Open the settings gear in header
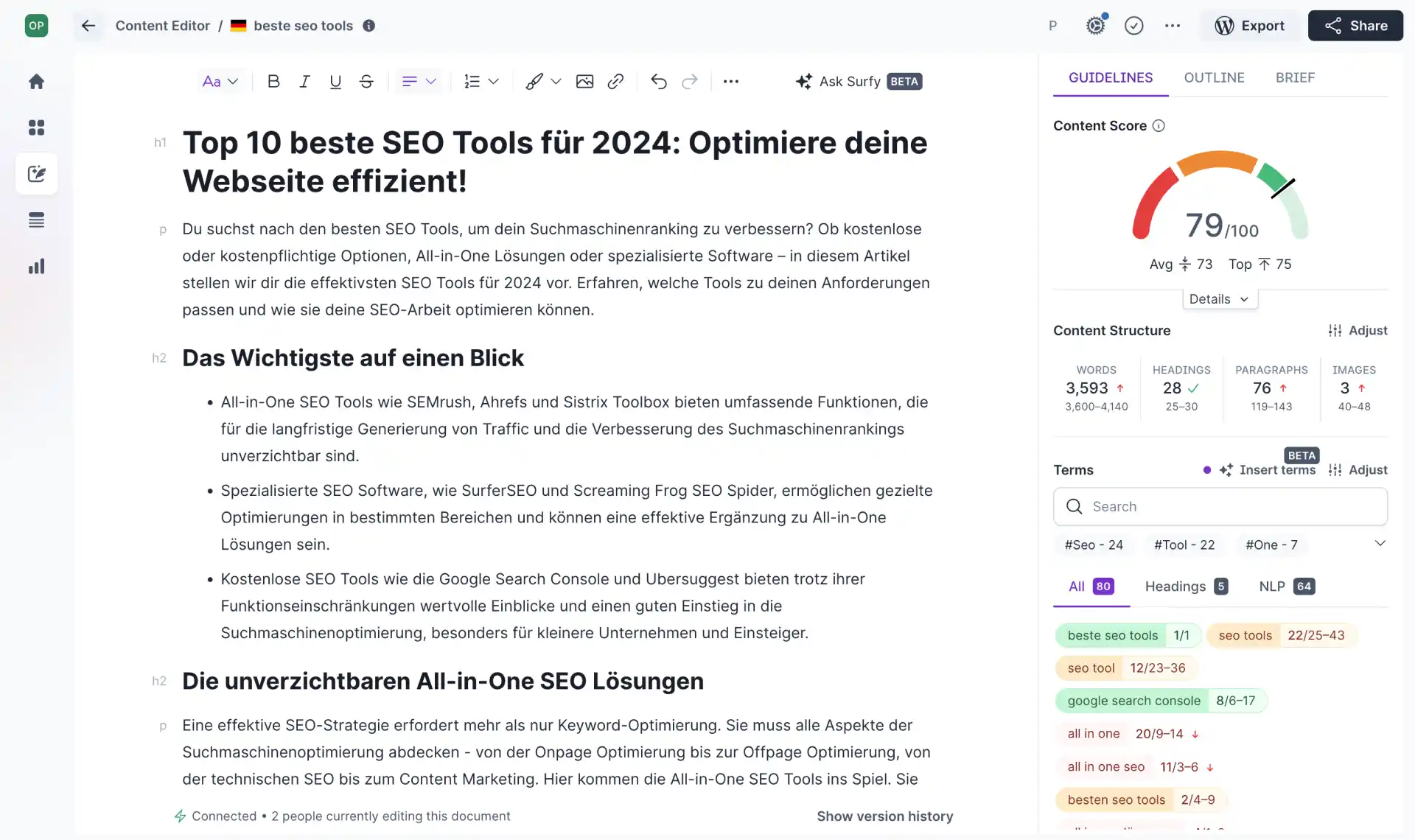 coord(1096,26)
